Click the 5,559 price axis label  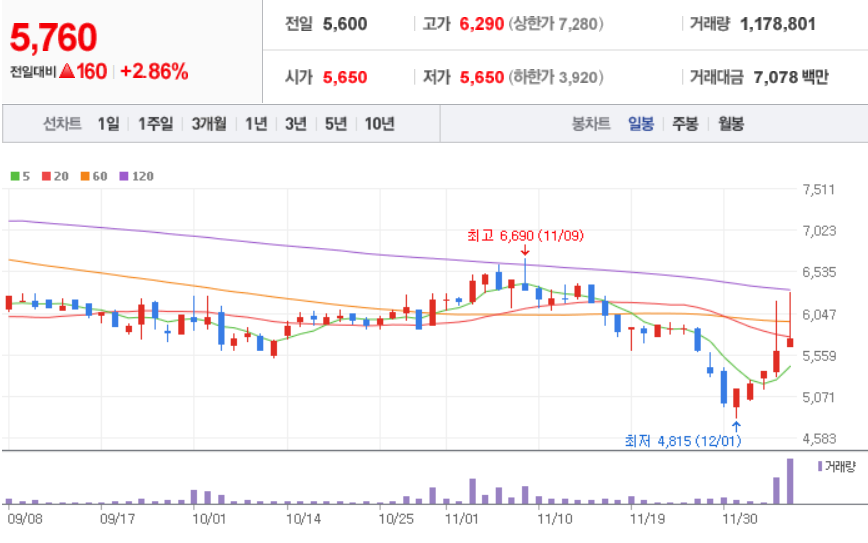point(819,356)
